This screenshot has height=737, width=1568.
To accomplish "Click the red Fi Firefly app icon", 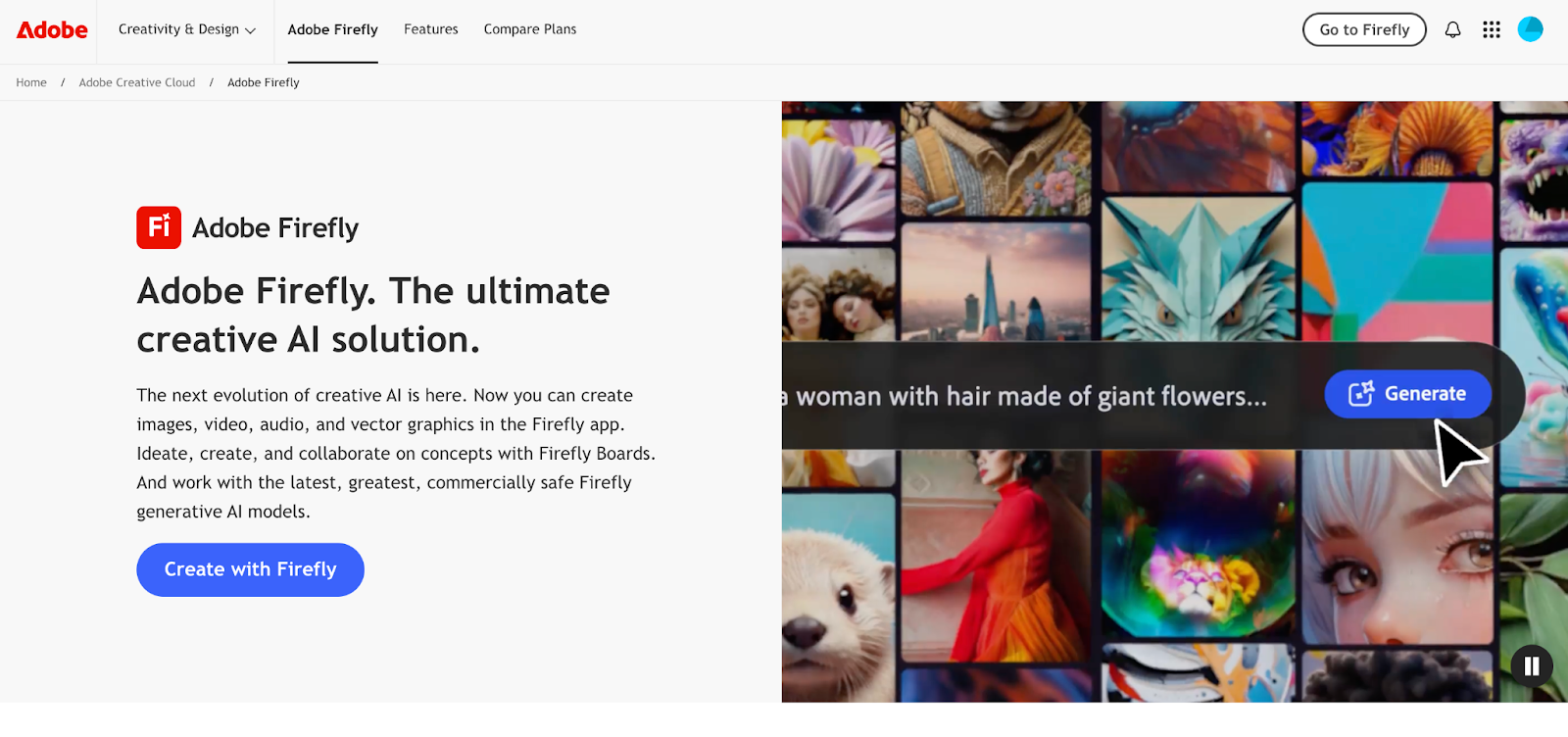I will pos(159,227).
